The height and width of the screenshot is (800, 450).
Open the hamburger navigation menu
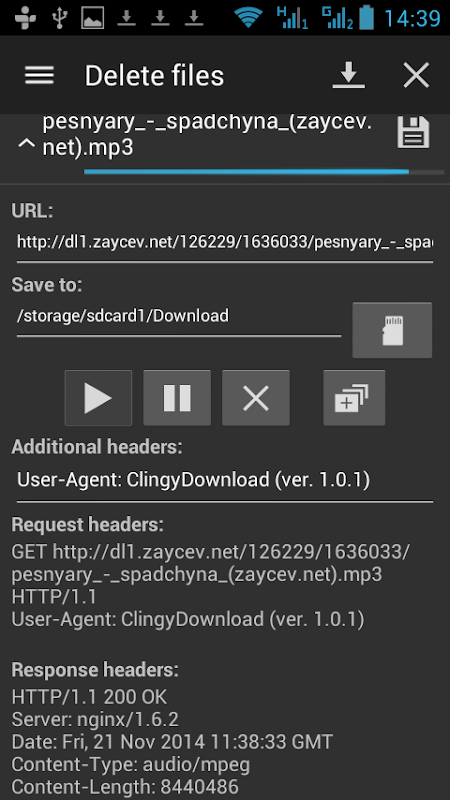coord(39,76)
